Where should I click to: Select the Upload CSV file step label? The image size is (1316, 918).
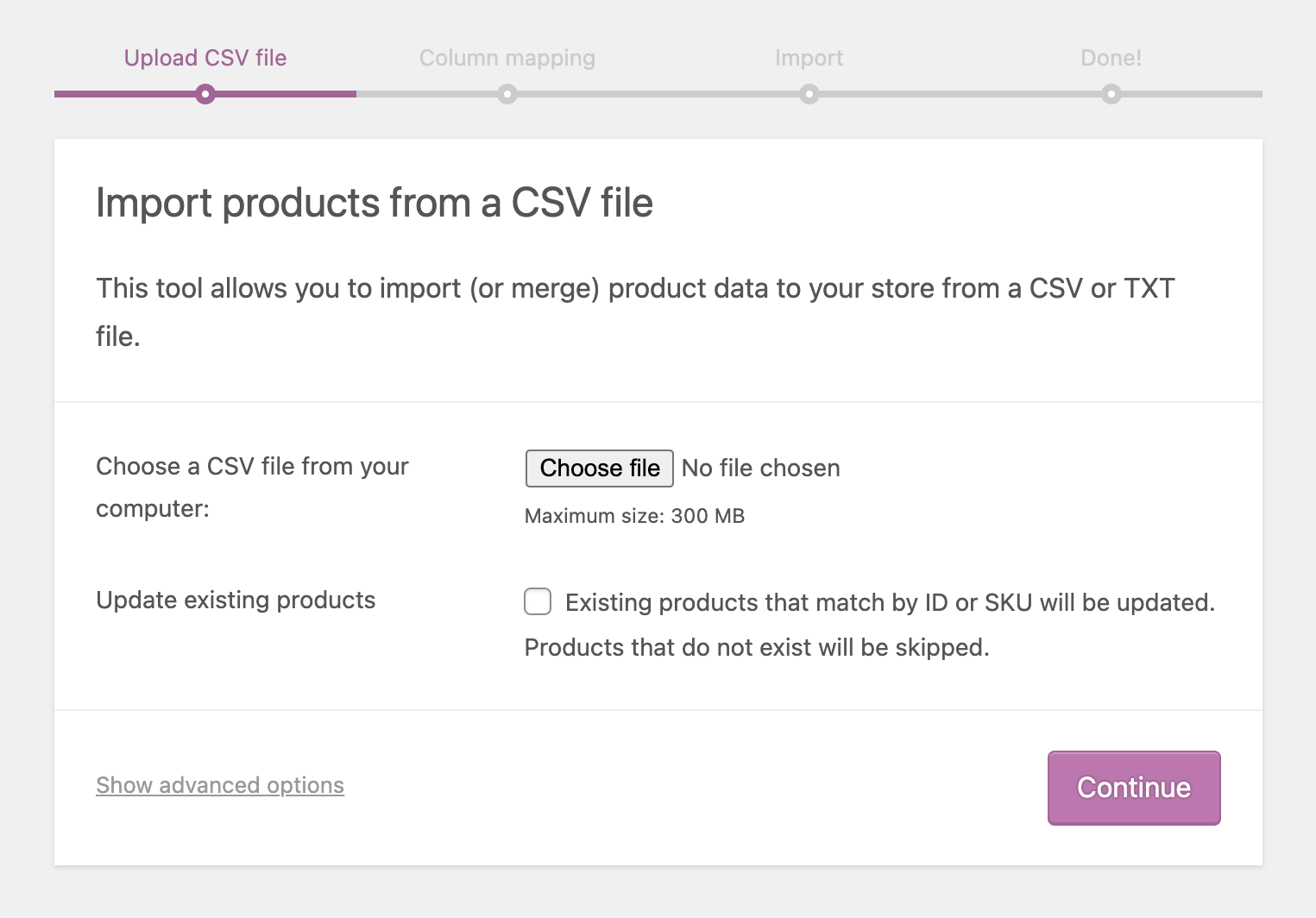(x=205, y=57)
